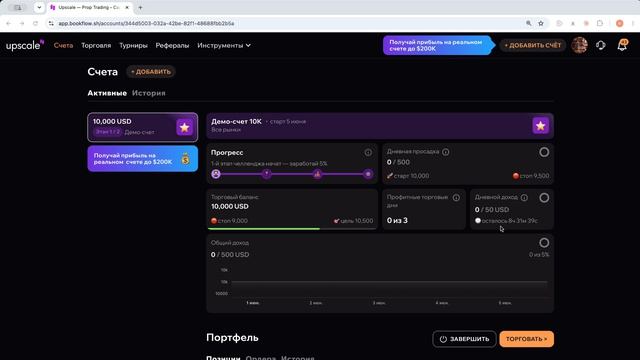Click the + ДОБАВИТЬ СЧЁТ button
Viewport: 640px width, 360px height.
click(533, 45)
